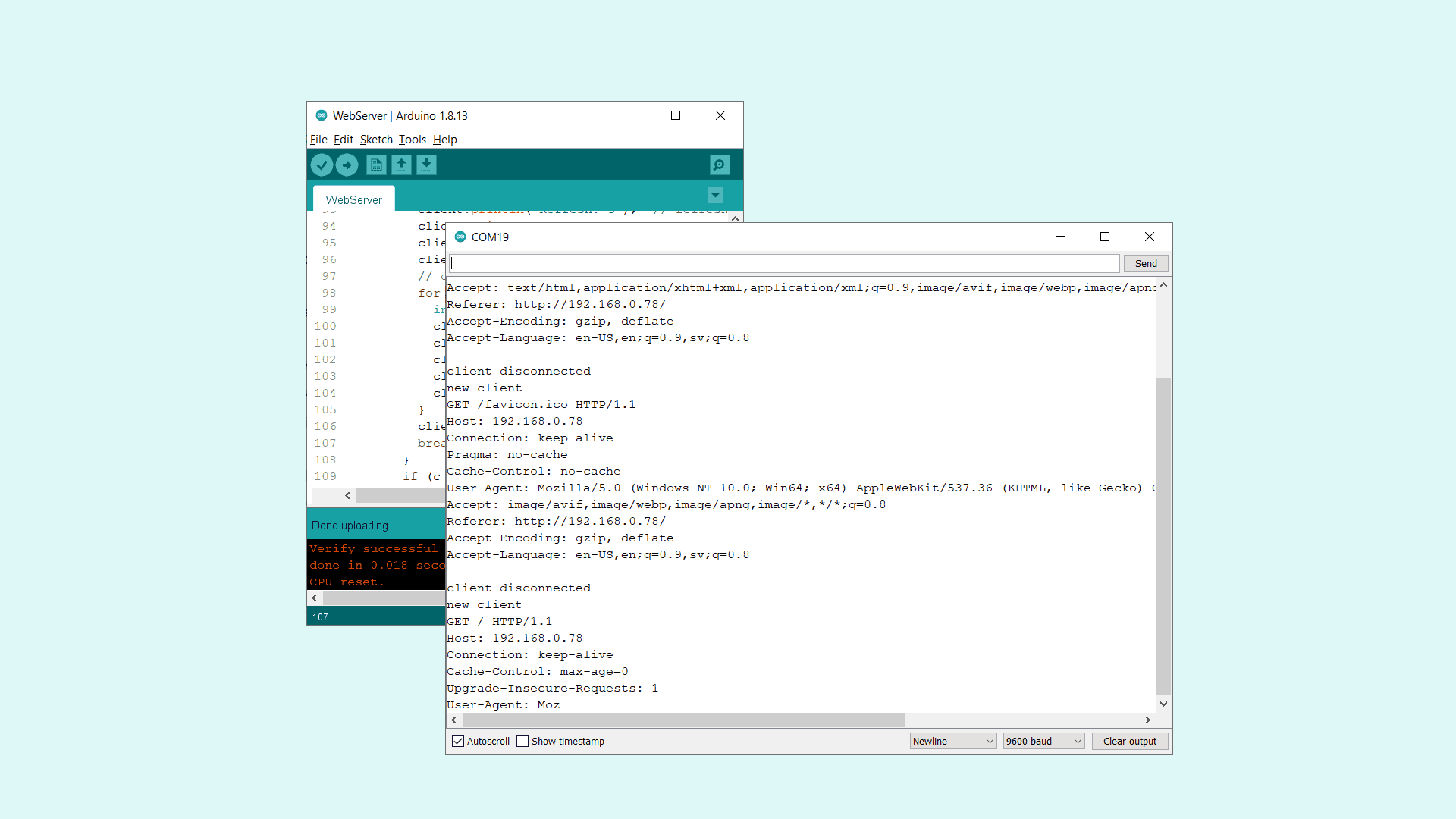Click the Upload arrow icon
Screen dimensions: 1456x819
[347, 165]
